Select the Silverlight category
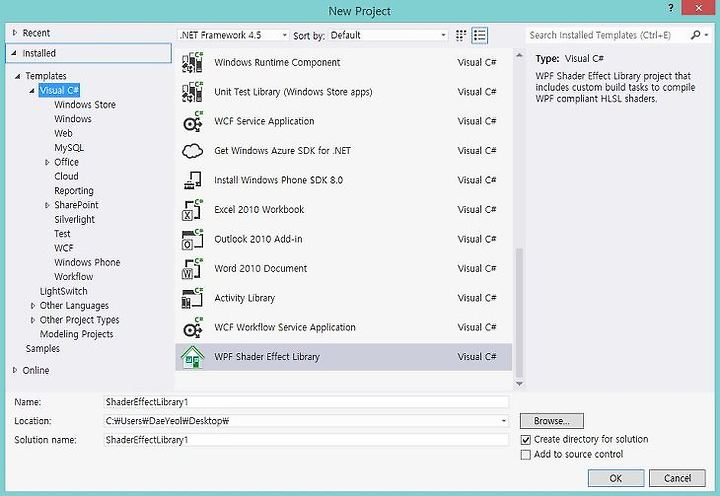This screenshot has width=720, height=496. click(x=74, y=220)
